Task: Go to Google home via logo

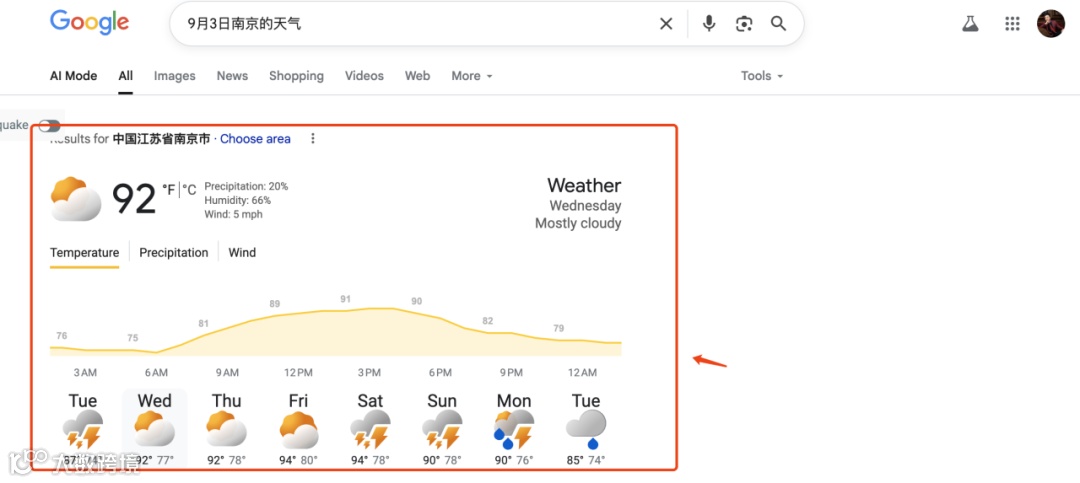Action: coord(90,23)
